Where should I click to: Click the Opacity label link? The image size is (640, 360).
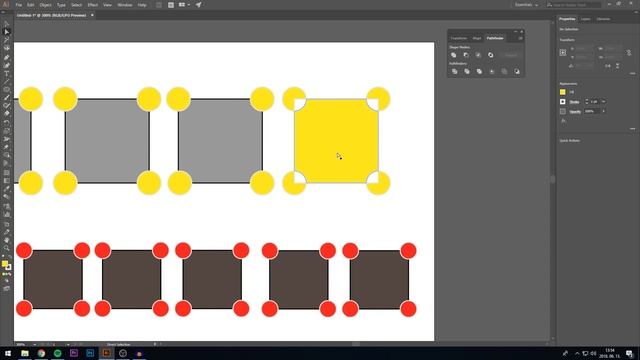575,111
